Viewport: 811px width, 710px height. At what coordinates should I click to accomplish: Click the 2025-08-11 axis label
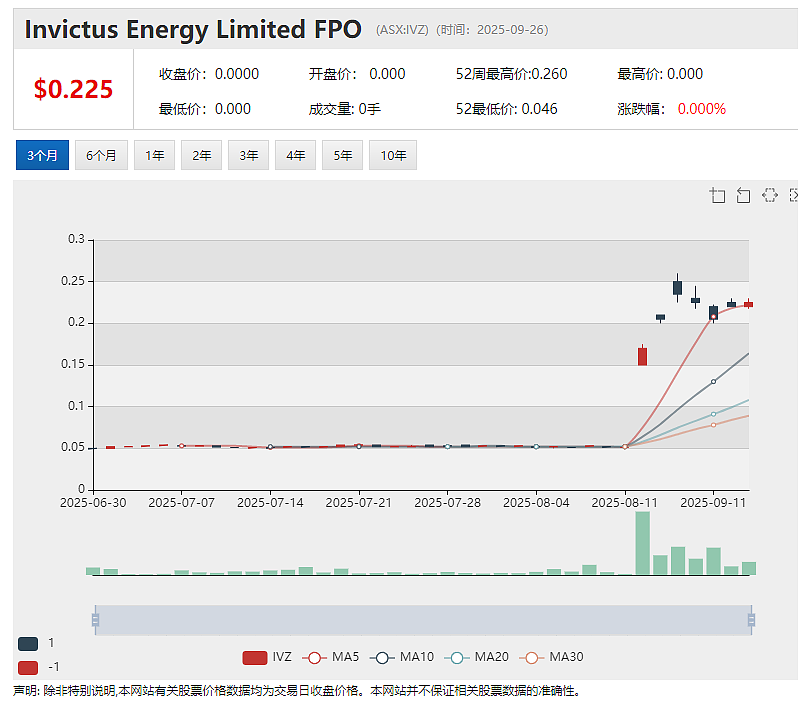coord(625,503)
